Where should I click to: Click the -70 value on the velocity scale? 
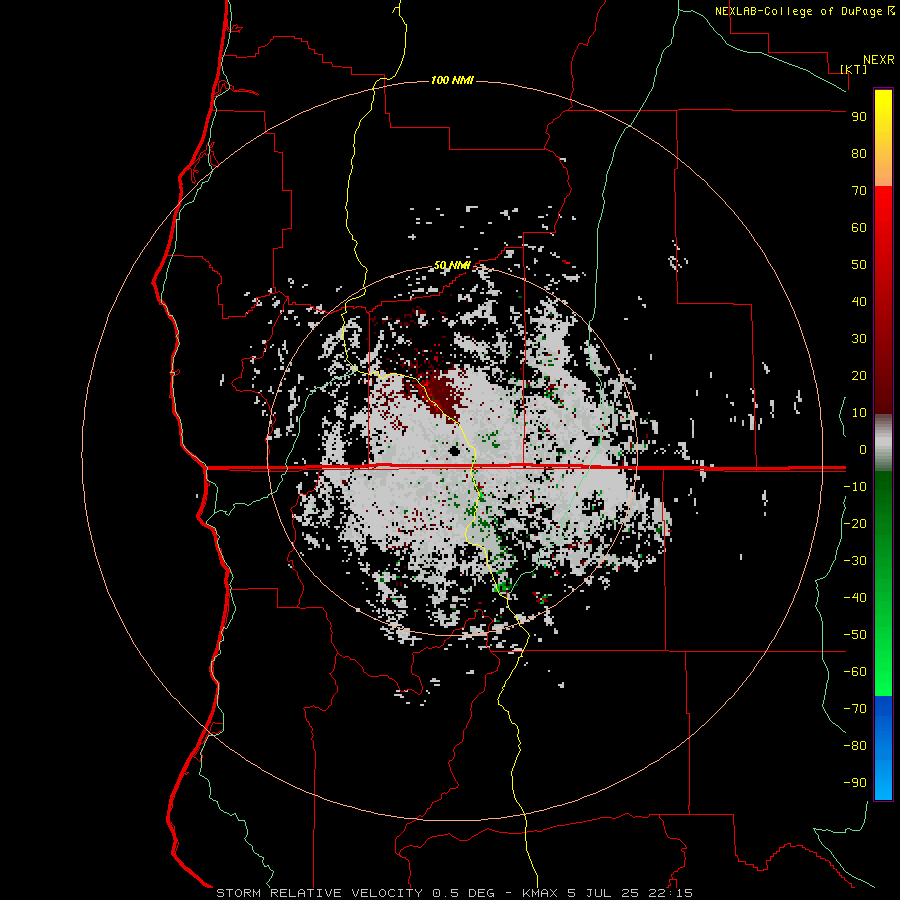pos(855,709)
